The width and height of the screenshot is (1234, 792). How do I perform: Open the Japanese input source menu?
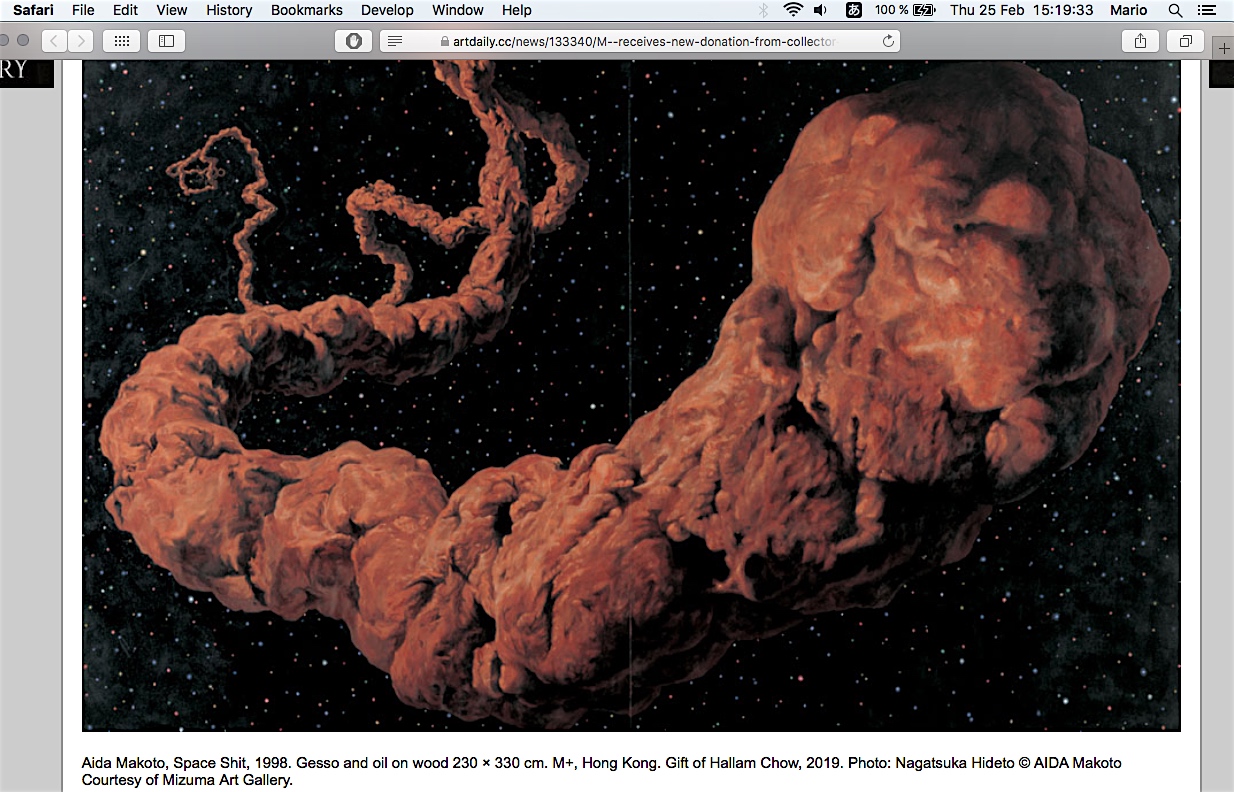click(x=853, y=10)
